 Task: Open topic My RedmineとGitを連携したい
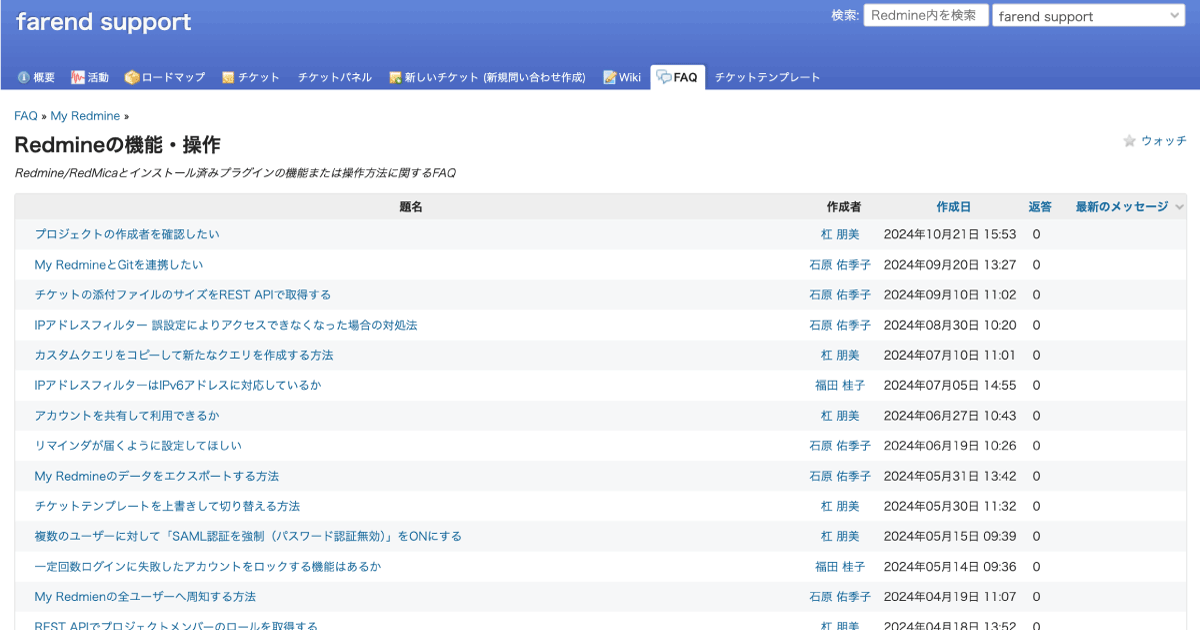(119, 265)
